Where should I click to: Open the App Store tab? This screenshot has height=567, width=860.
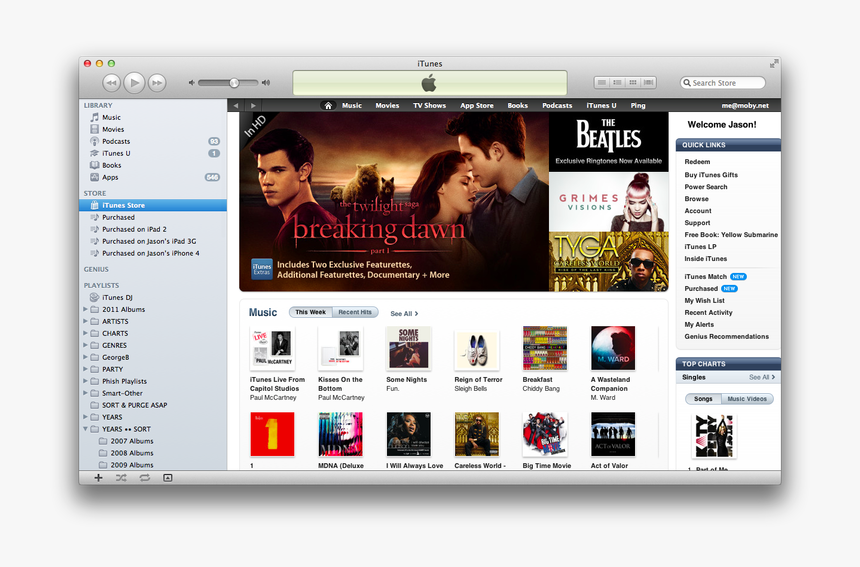pos(477,105)
